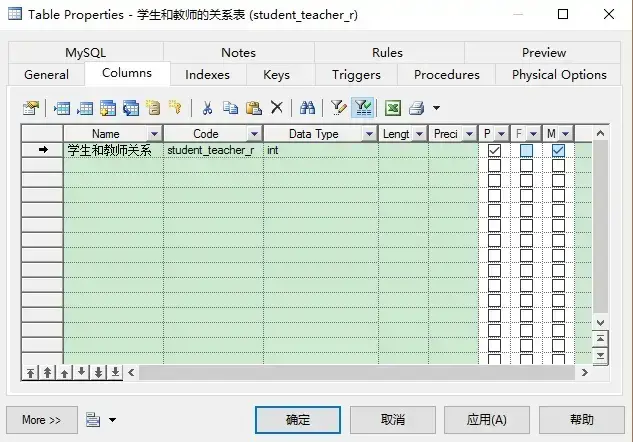The image size is (633, 442).
Task: Tick P checkbox in first empty row
Action: [x=494, y=165]
